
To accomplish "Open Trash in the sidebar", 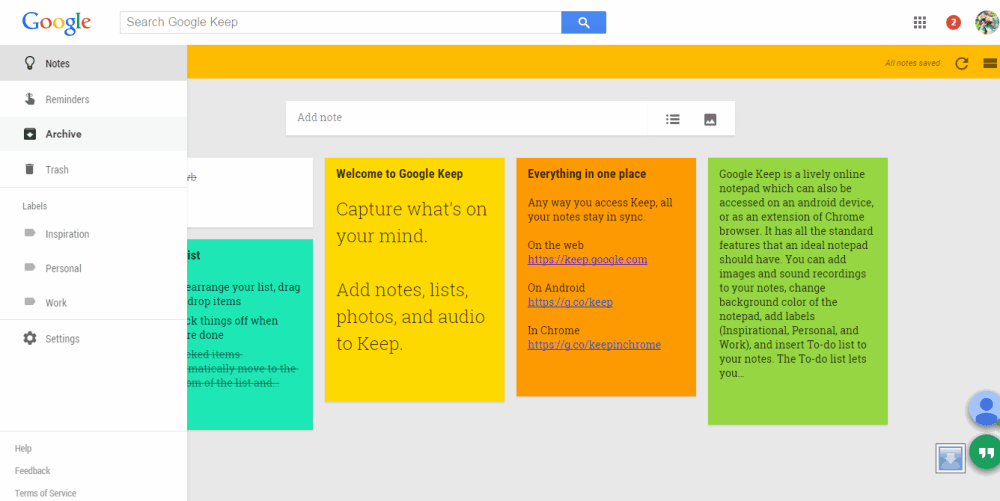I will 93,169.
